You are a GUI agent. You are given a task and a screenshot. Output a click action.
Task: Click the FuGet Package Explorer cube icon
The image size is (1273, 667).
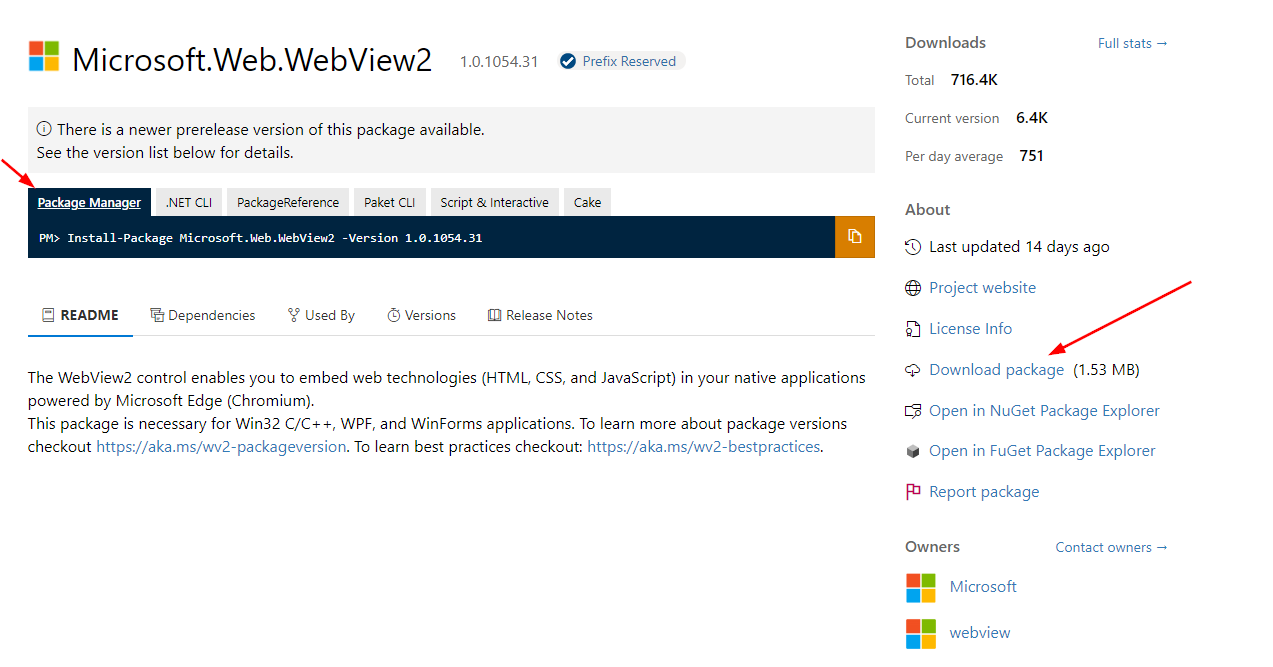(x=912, y=451)
